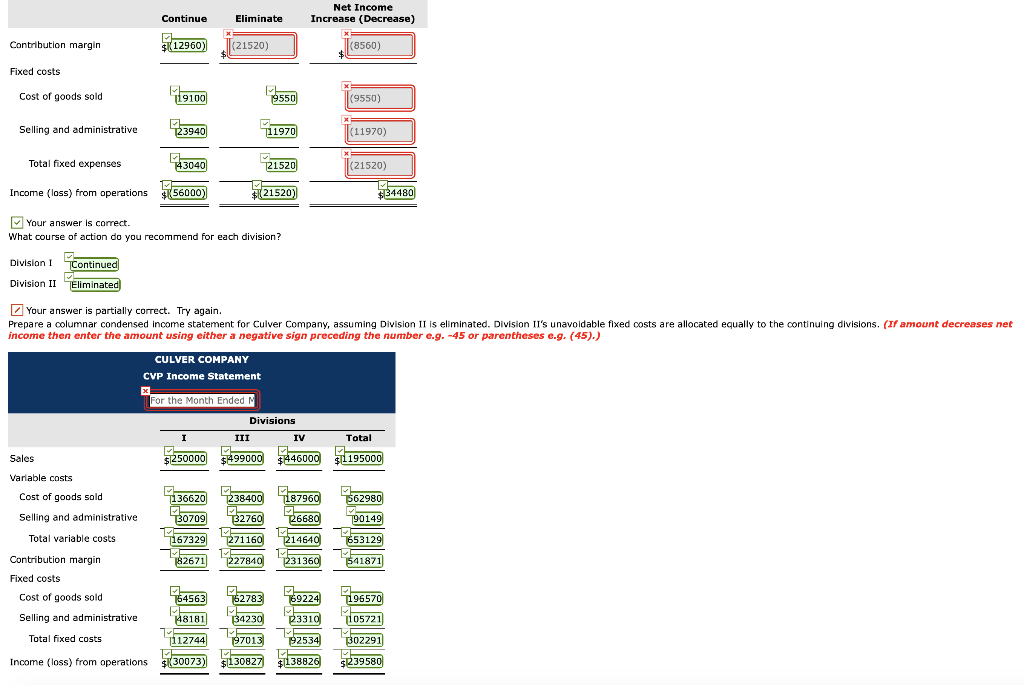
Task: Click the green check icon beside Your answer is correct
Action: coord(17,223)
